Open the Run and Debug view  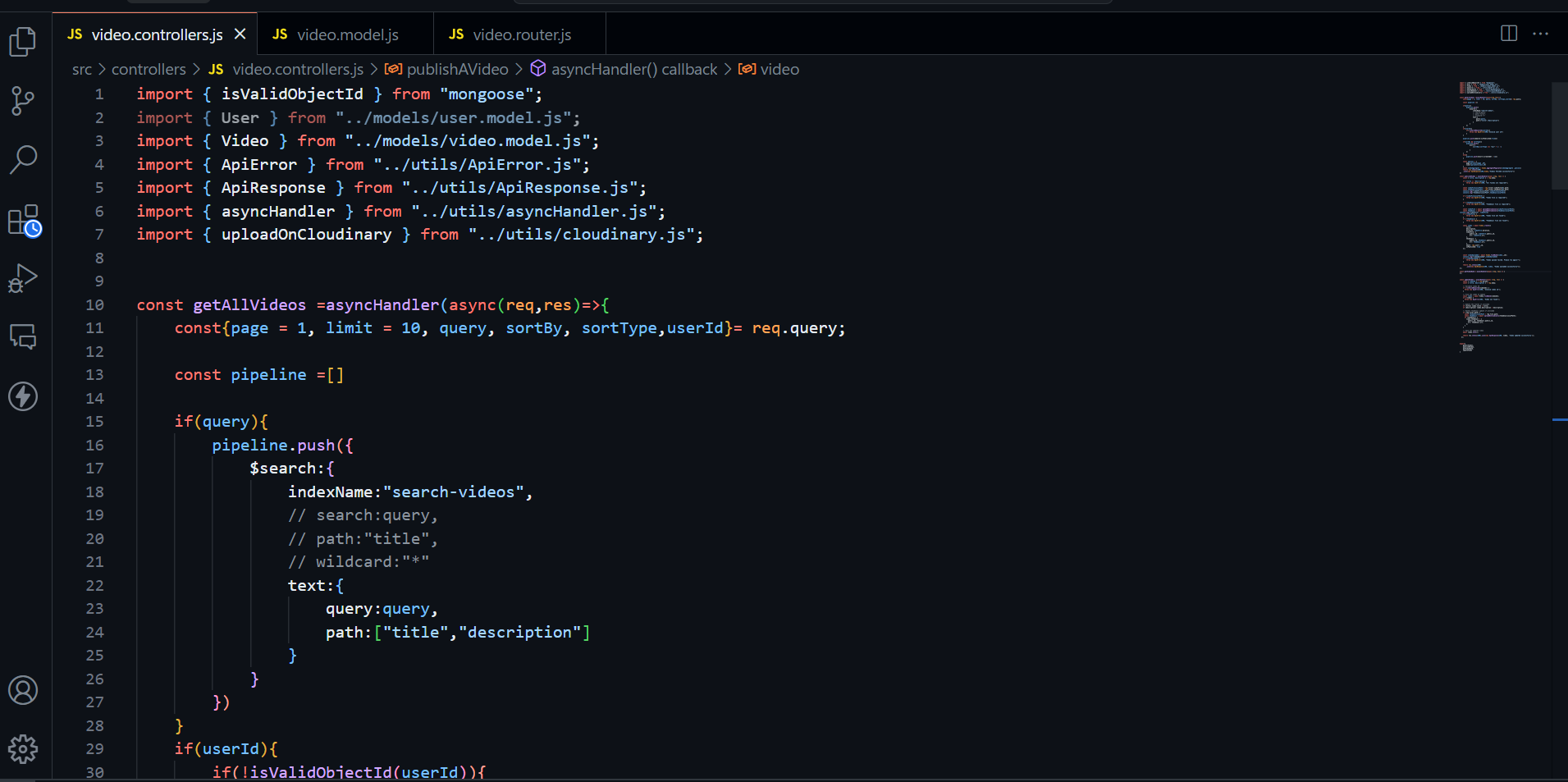pos(23,279)
